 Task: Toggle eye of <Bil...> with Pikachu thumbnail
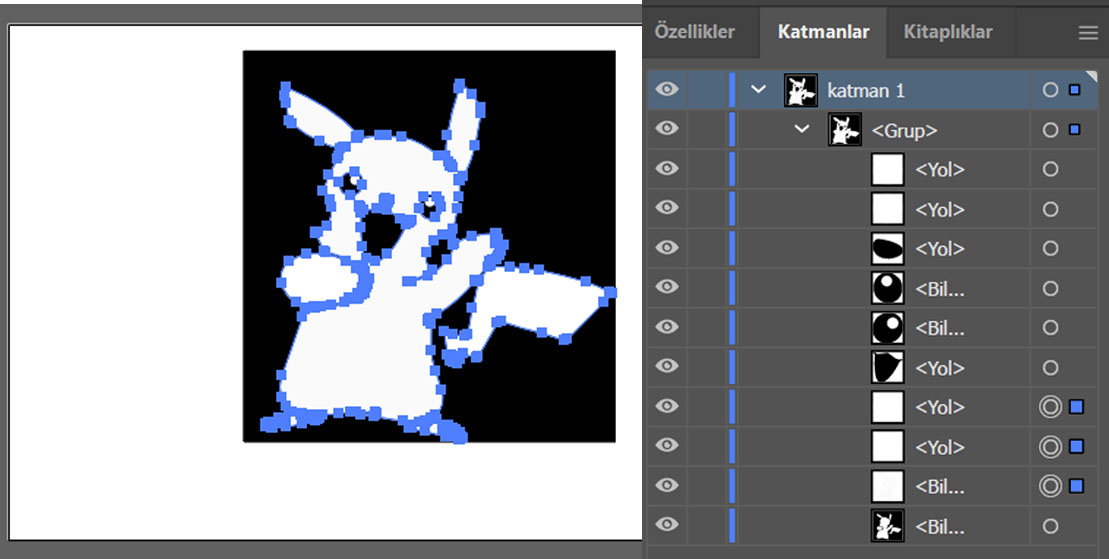click(667, 525)
